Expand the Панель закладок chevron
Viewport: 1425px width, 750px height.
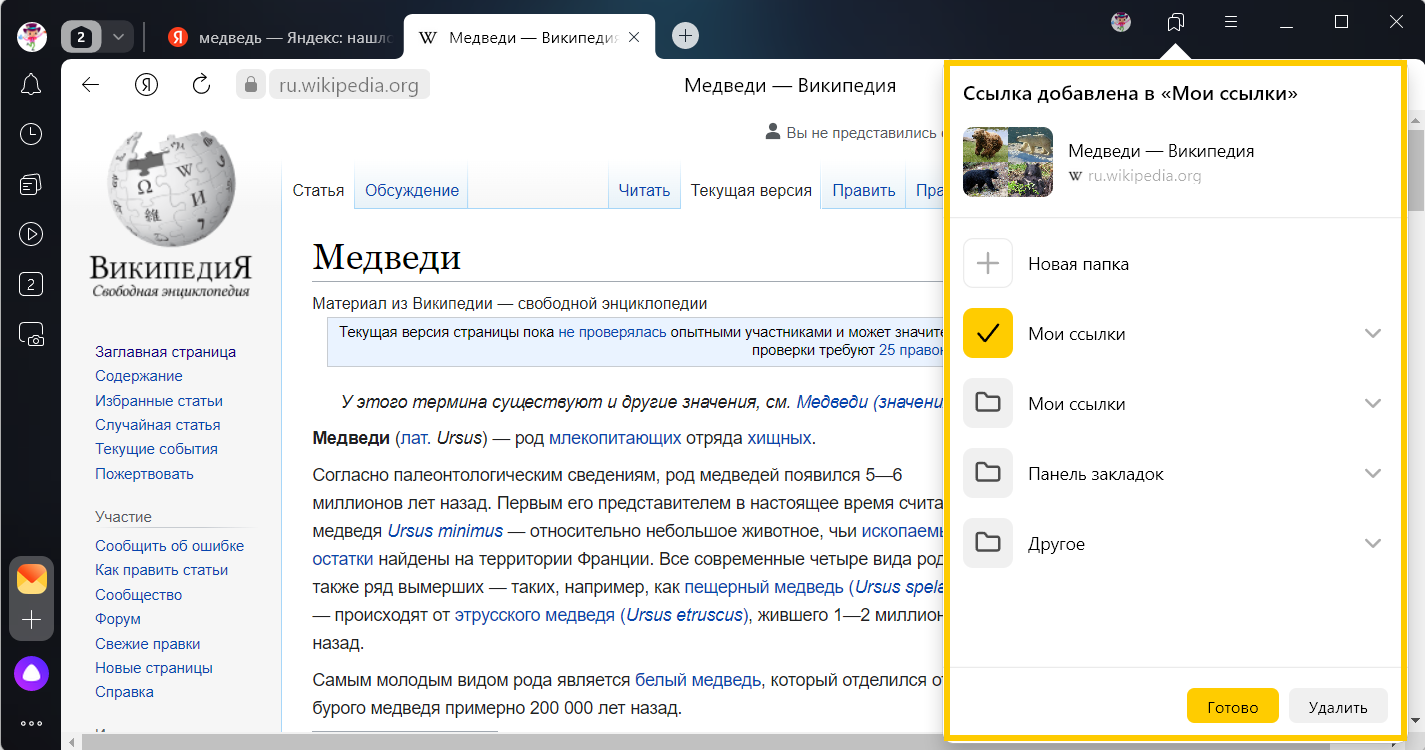click(x=1373, y=474)
